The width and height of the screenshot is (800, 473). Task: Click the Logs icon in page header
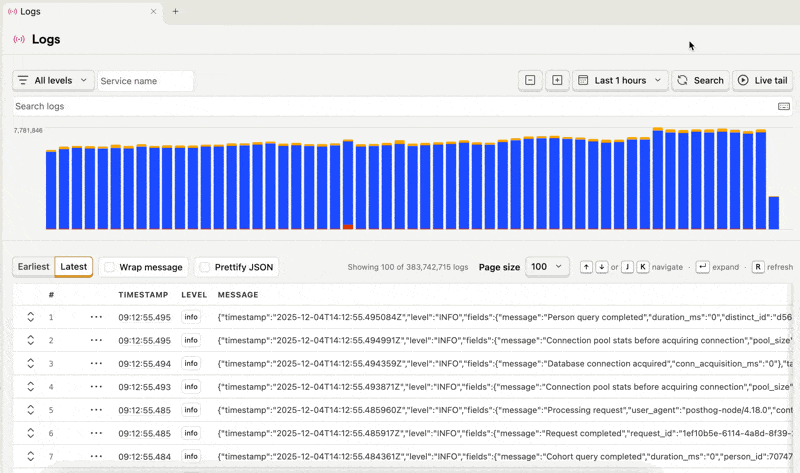[x=19, y=39]
